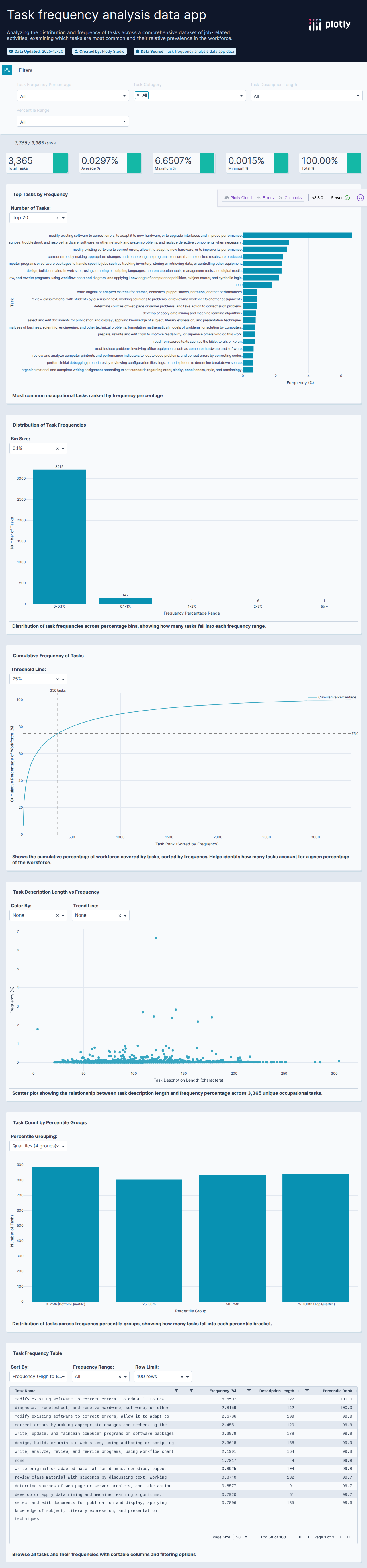Expand Percentile Grouping dropdown arrow
The image size is (367, 1568).
(x=63, y=1146)
